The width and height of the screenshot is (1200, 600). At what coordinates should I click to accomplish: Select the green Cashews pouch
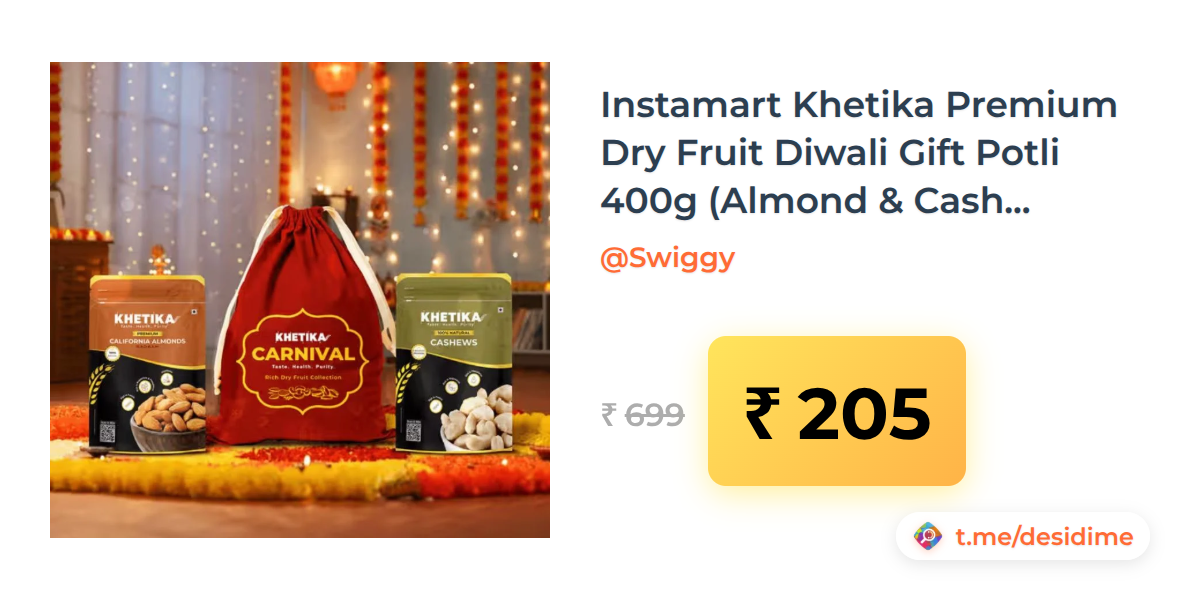coord(454,363)
